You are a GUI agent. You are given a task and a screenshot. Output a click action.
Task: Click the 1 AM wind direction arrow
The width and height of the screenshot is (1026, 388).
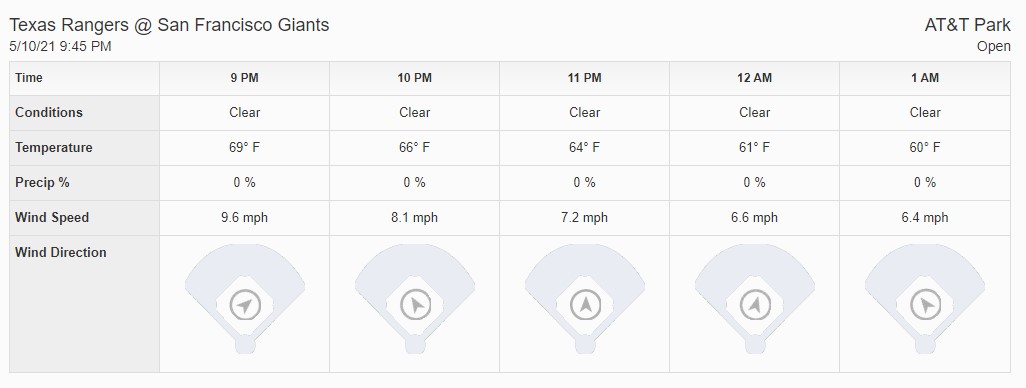(925, 304)
